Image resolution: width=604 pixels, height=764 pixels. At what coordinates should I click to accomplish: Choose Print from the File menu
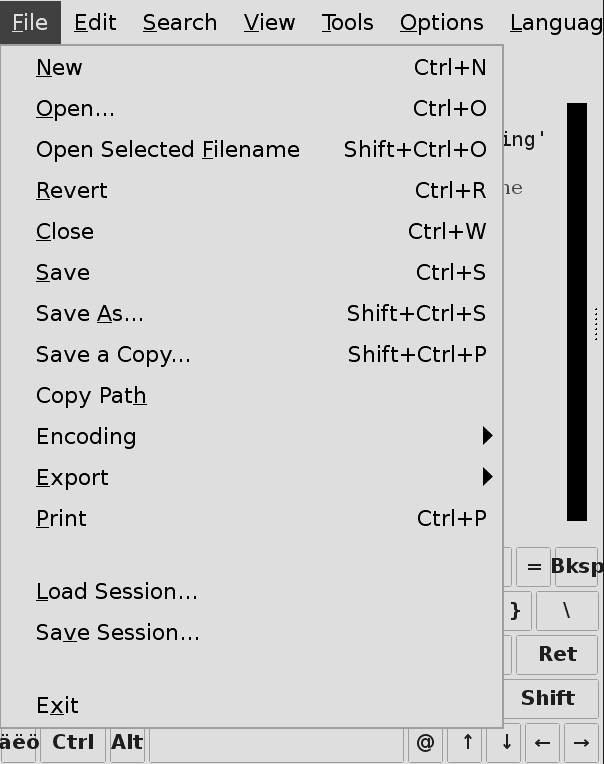pyautogui.click(x=61, y=519)
